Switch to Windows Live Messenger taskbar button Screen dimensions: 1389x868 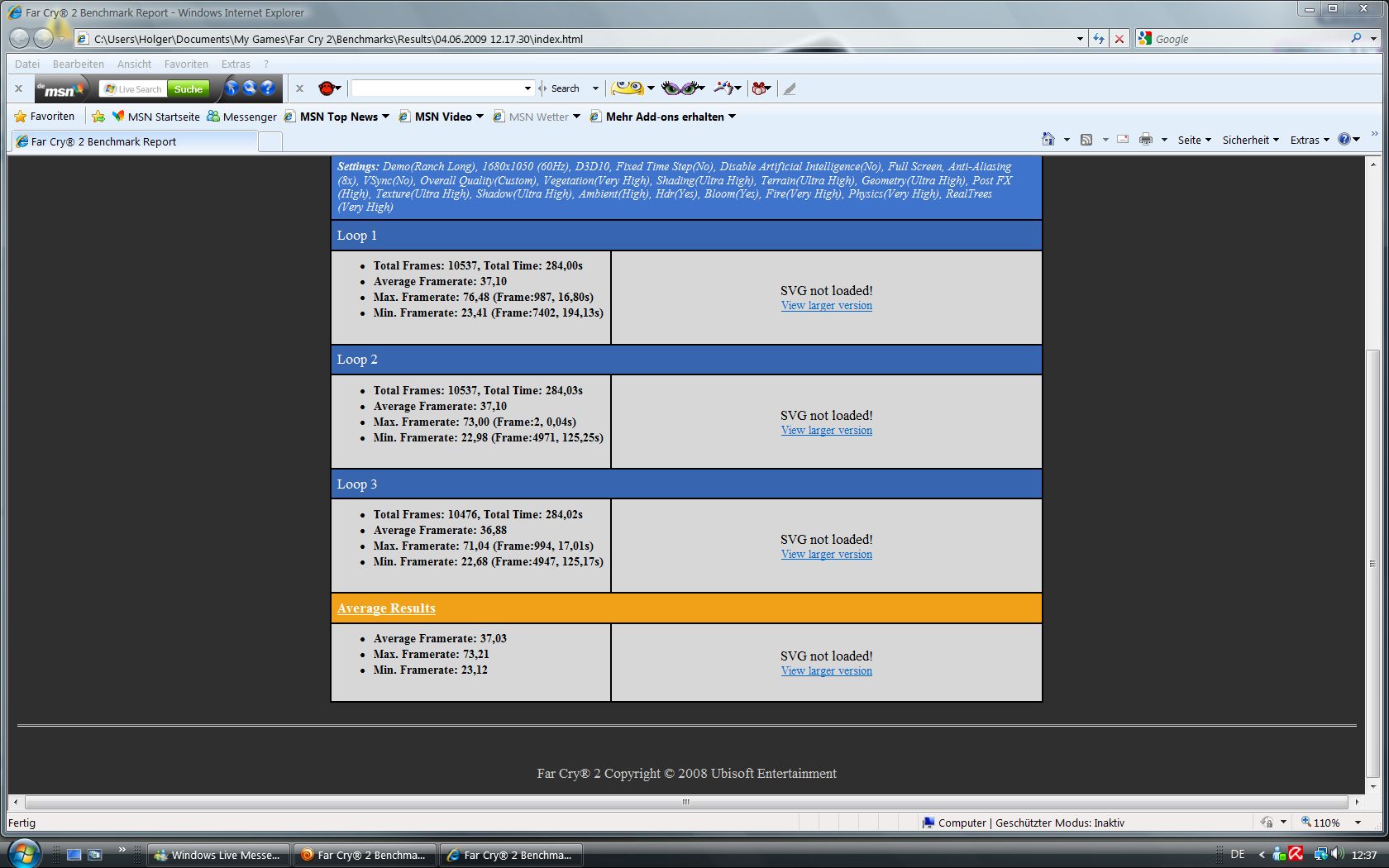[219, 855]
